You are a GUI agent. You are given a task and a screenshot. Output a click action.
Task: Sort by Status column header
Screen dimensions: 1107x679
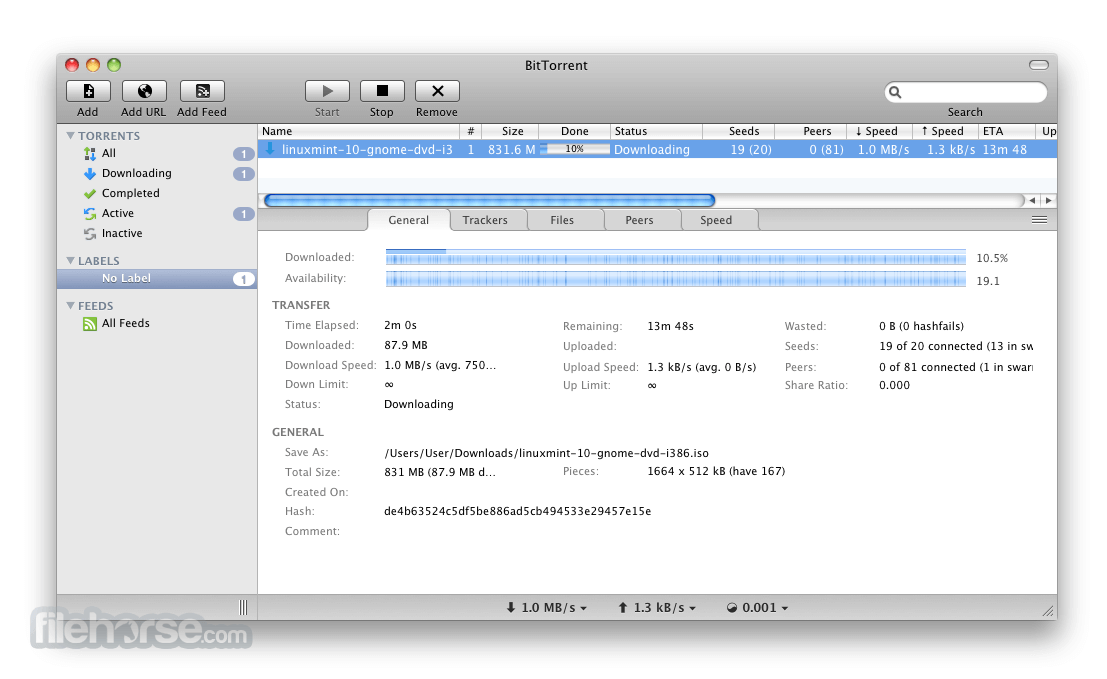[657, 131]
